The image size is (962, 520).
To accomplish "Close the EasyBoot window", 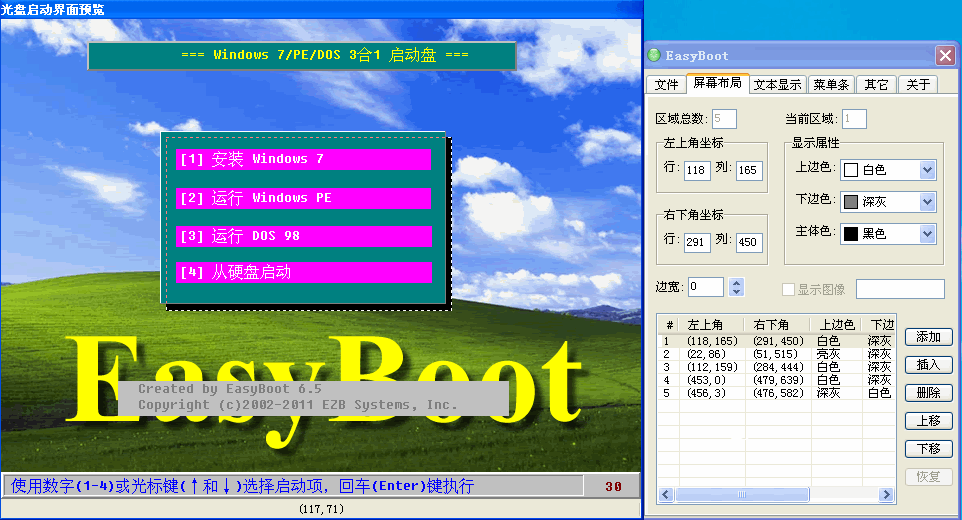I will (x=944, y=56).
